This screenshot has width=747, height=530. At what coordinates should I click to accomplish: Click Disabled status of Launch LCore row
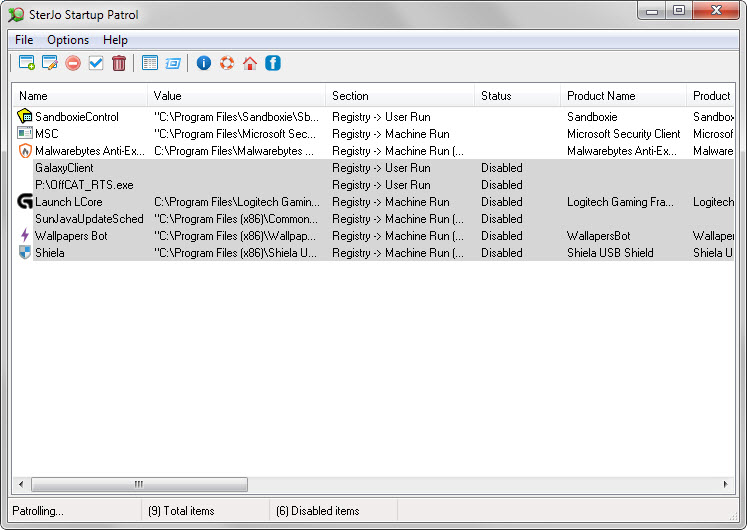502,202
